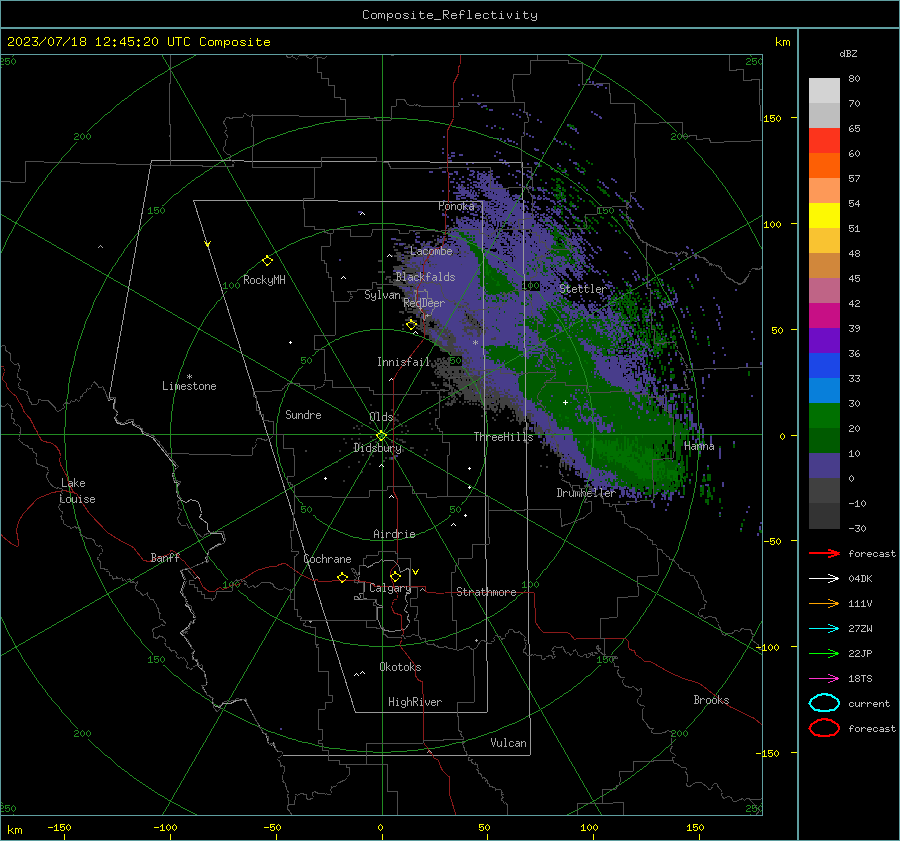Pick the red 60-65 dBZ swatch
The height and width of the screenshot is (841, 900).
pos(824,141)
